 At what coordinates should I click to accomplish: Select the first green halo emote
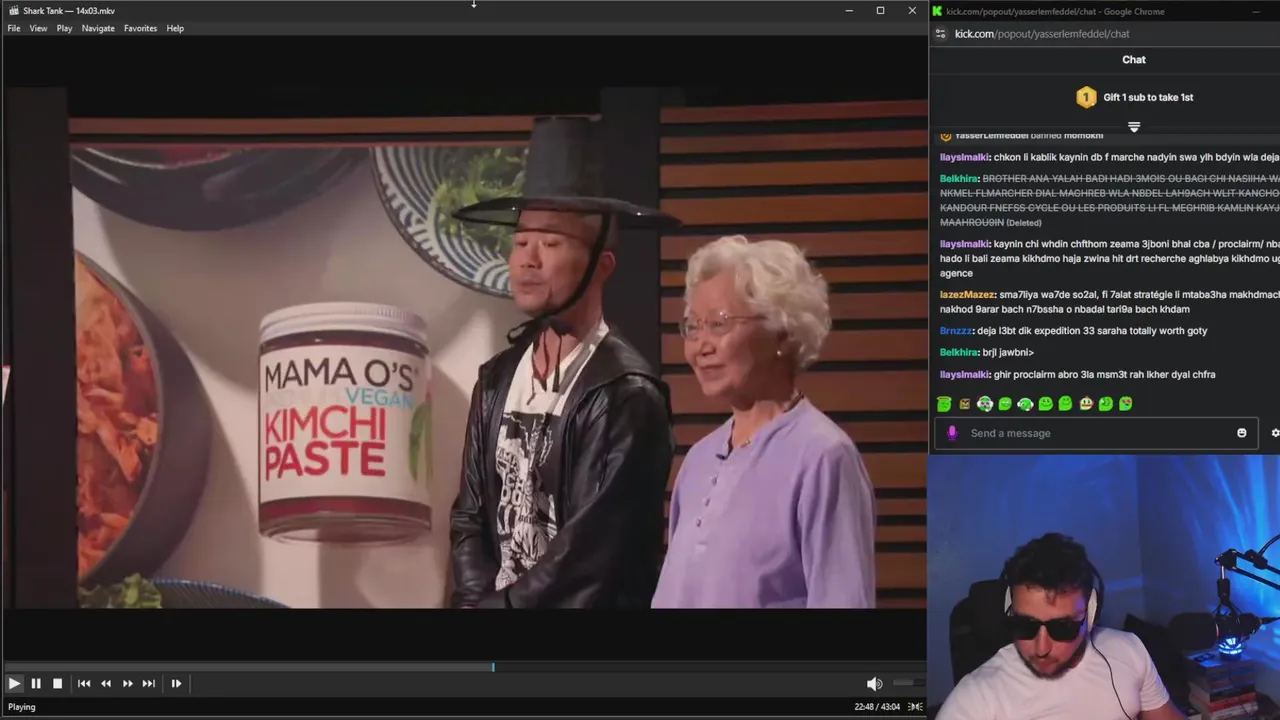pos(944,404)
